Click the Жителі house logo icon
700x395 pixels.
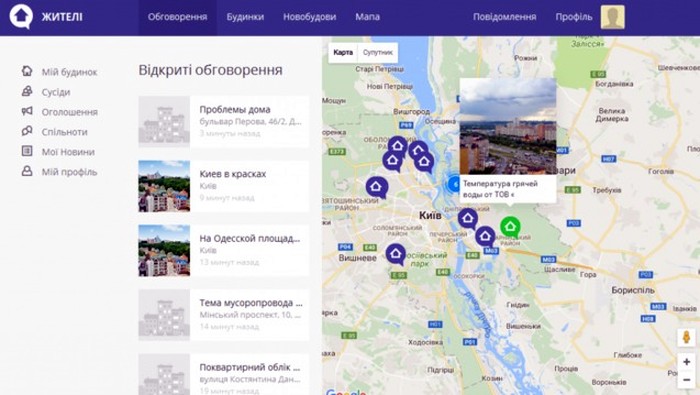coord(21,17)
